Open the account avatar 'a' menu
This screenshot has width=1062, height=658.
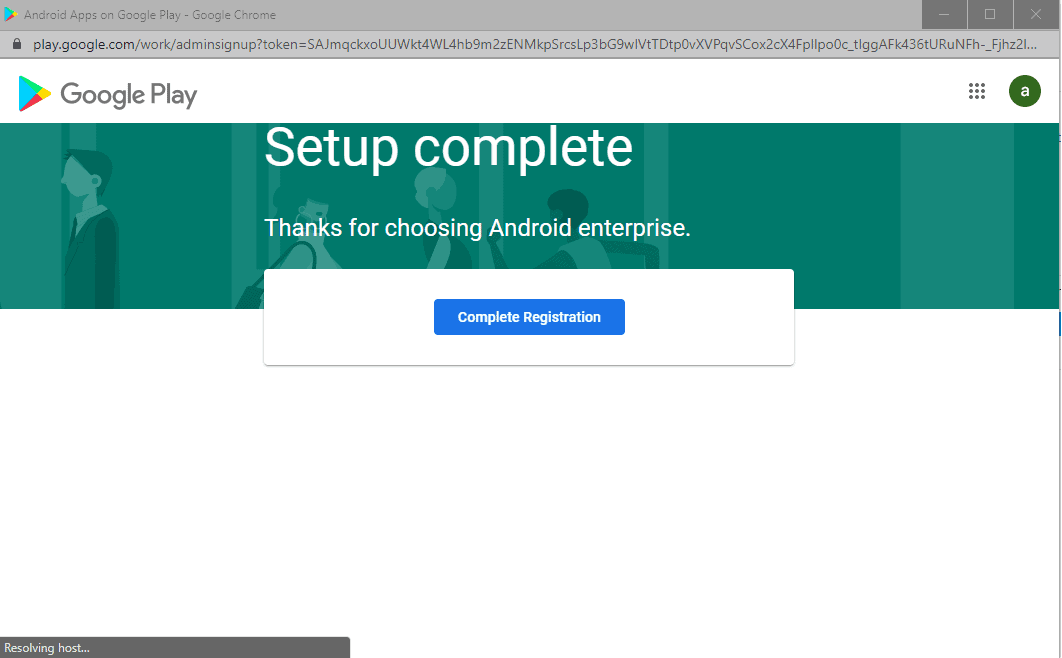coord(1025,91)
